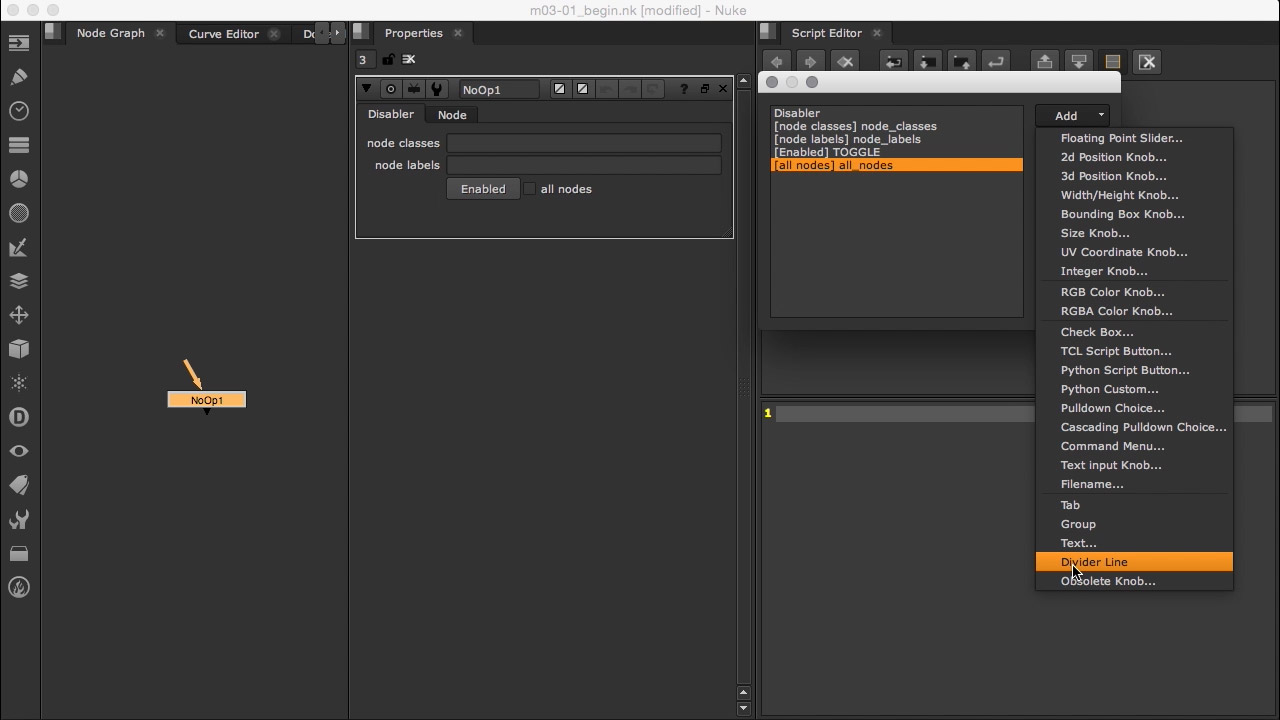The width and height of the screenshot is (1280, 720).
Task: Select Obsolete Knob... menu item
Action: click(1134, 581)
